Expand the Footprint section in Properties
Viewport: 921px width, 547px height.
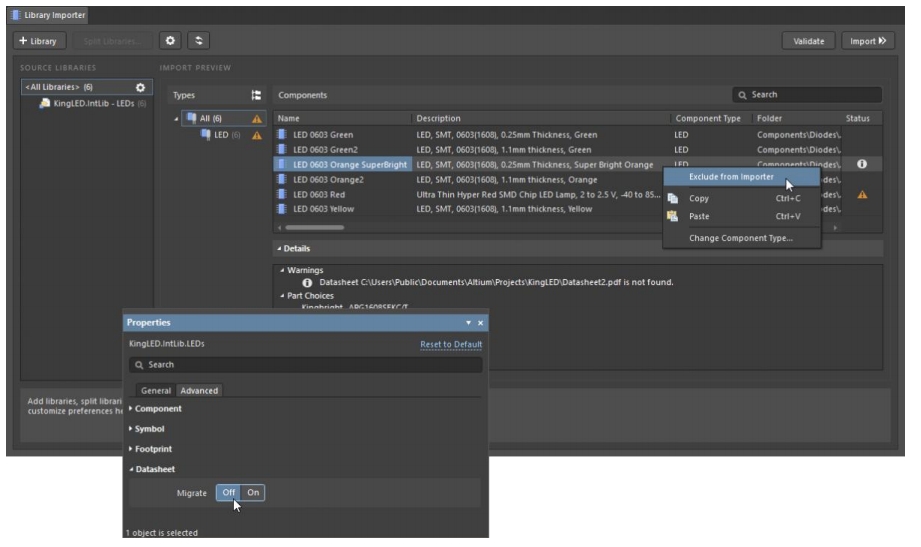(x=130, y=448)
